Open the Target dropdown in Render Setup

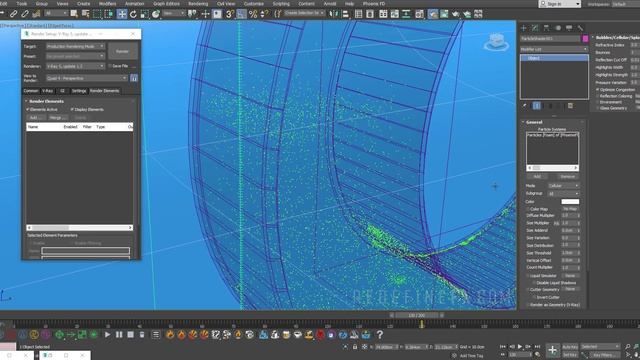tap(75, 47)
